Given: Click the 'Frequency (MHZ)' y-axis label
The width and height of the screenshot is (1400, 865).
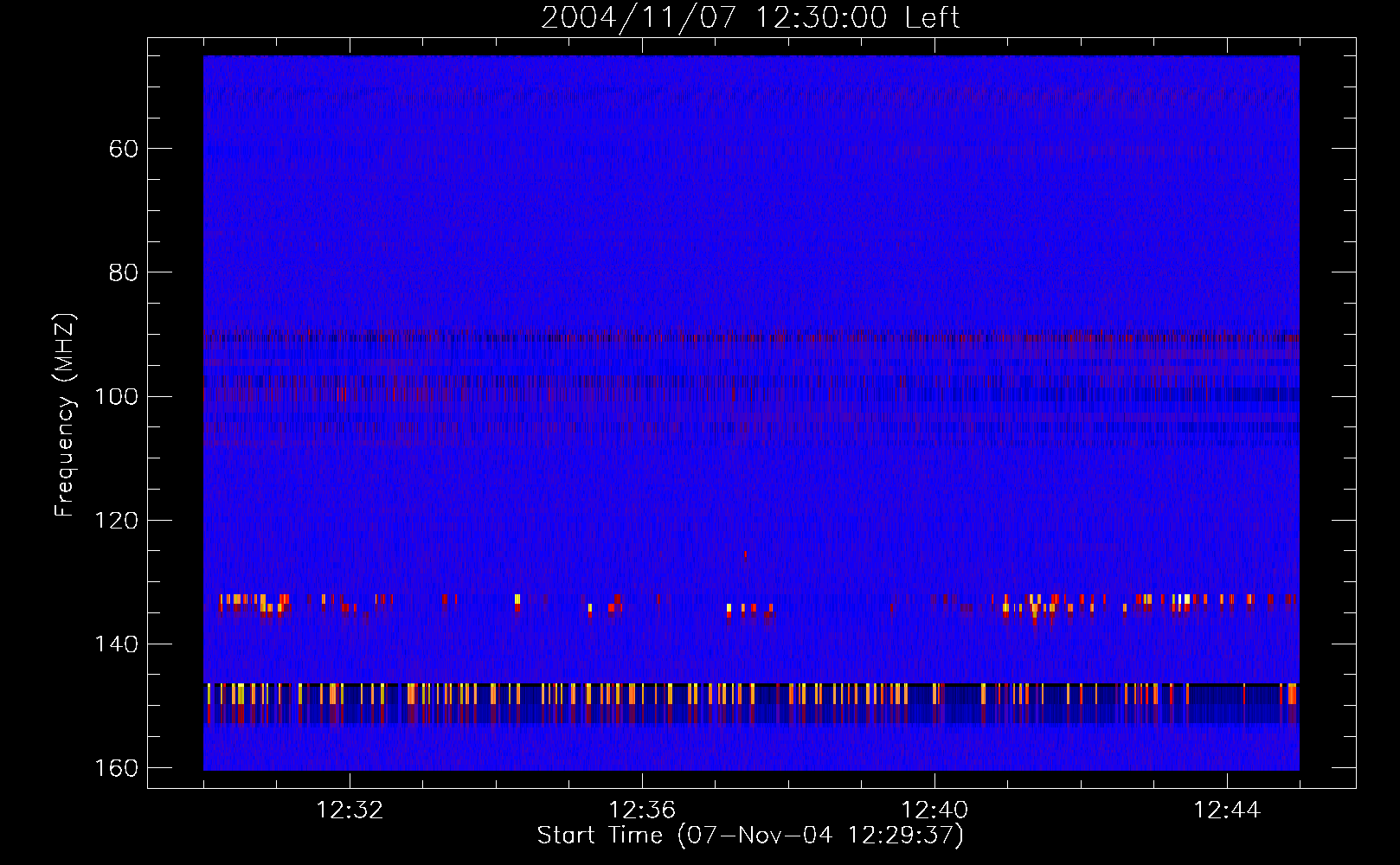Looking at the screenshot, I should [x=65, y=414].
